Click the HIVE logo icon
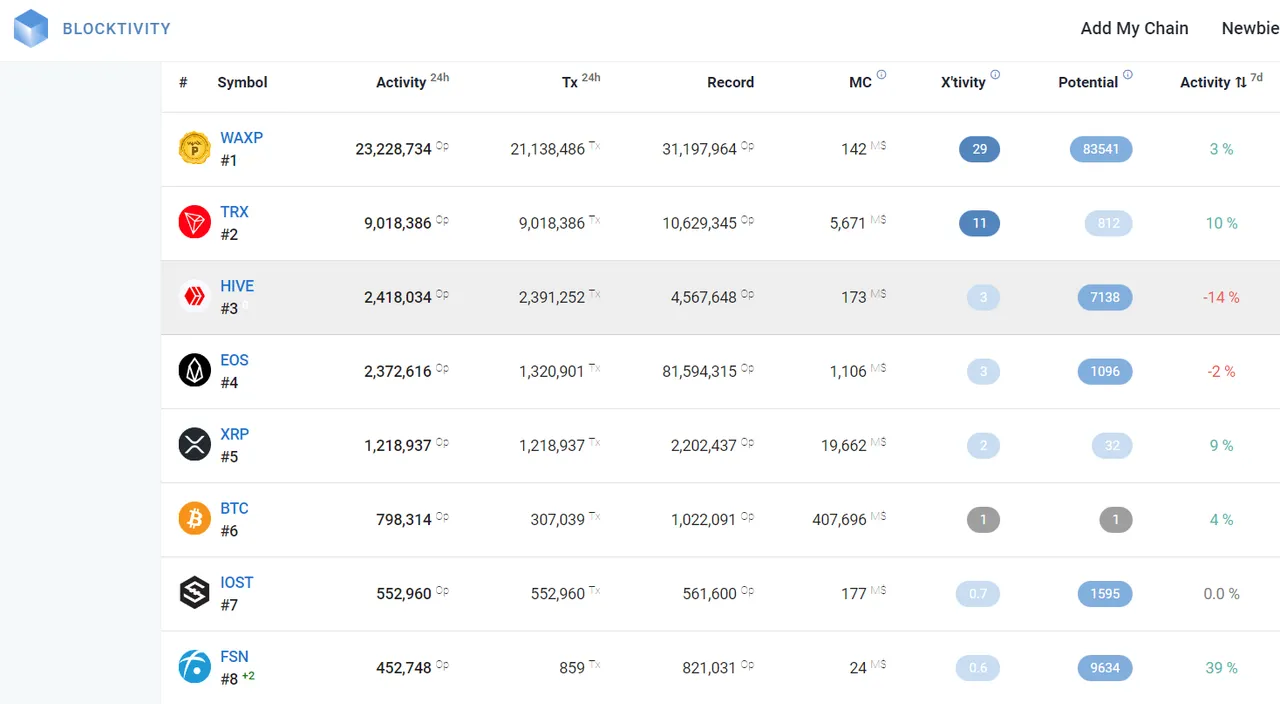 (195, 296)
